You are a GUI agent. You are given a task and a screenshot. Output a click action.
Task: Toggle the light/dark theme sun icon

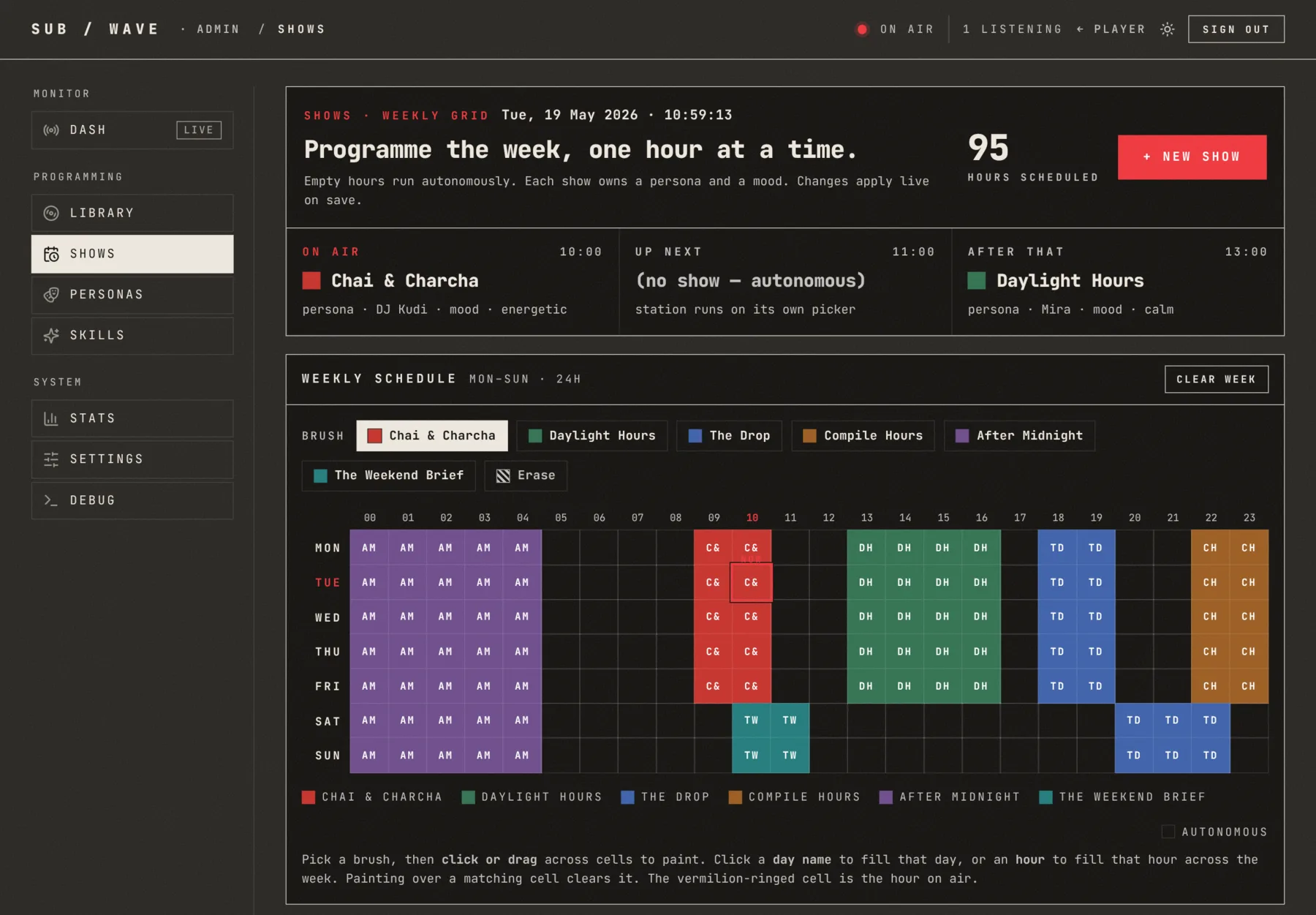(x=1168, y=29)
